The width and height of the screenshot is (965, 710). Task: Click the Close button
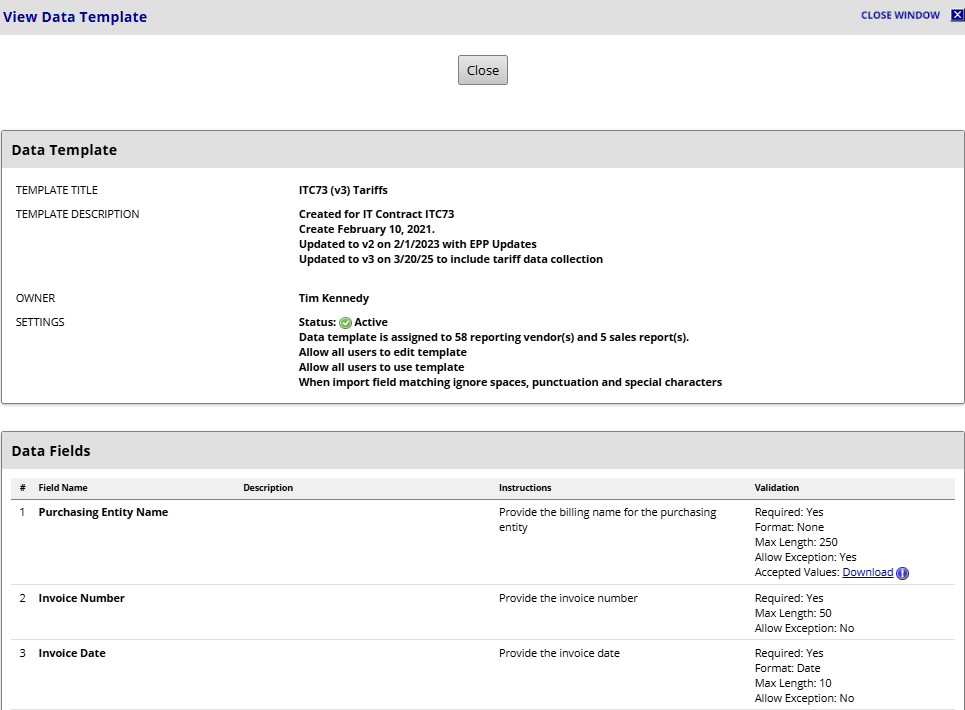tap(483, 70)
